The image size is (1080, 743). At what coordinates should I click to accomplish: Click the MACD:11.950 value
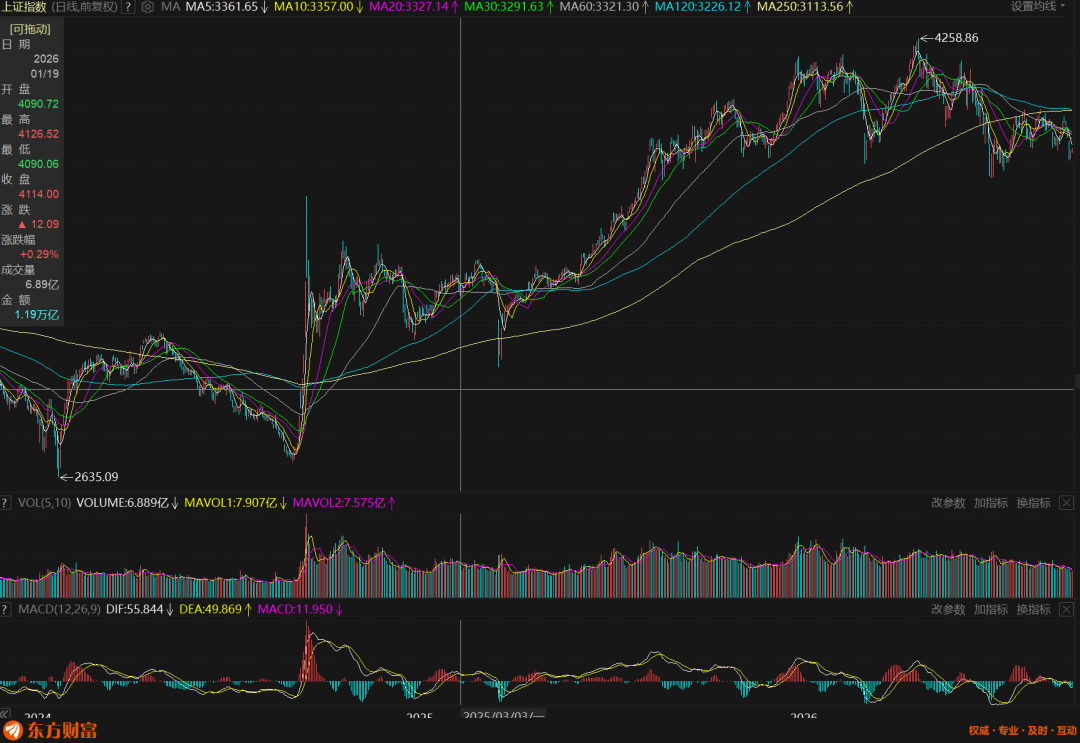click(x=300, y=609)
